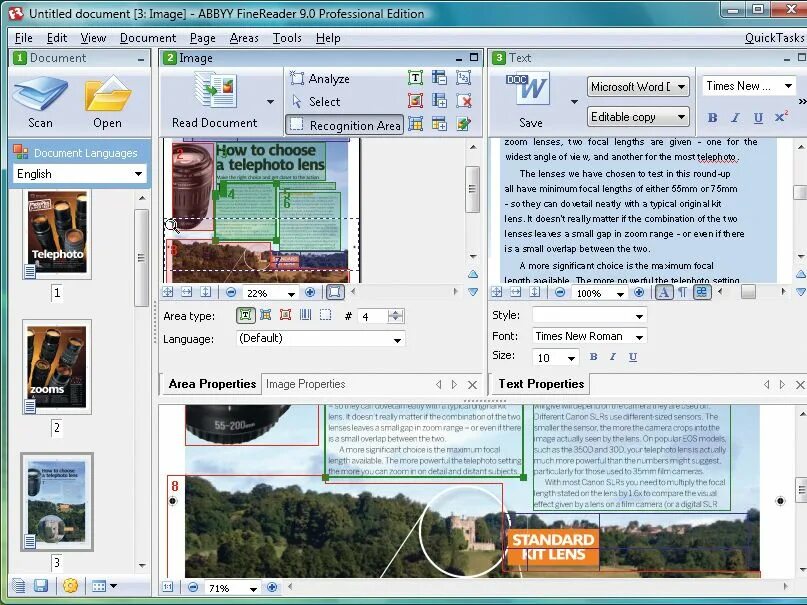This screenshot has width=807, height=605.
Task: Set area type to Text
Action: (x=245, y=315)
